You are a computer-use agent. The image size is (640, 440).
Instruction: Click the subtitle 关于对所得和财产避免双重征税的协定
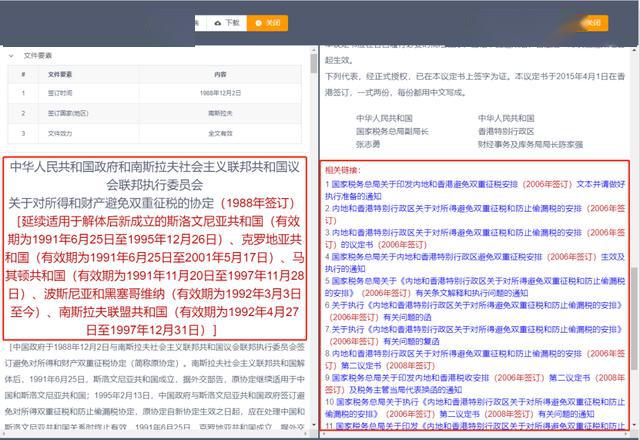coord(111,203)
